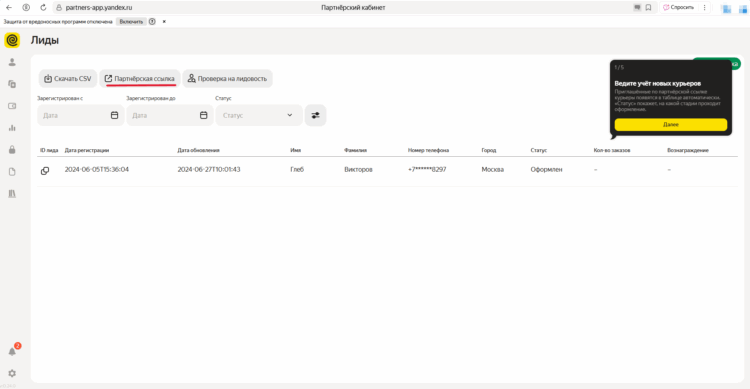Image resolution: width=750 pixels, height=389 pixels.
Task: Click yellow 'Далее' button in tooltip
Action: [671, 124]
